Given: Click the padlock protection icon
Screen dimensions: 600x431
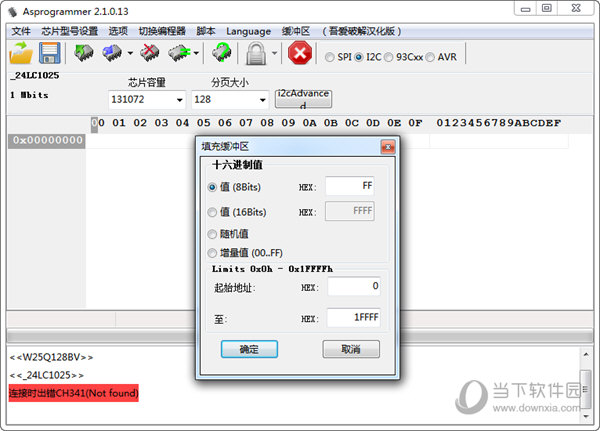Looking at the screenshot, I should coord(256,54).
